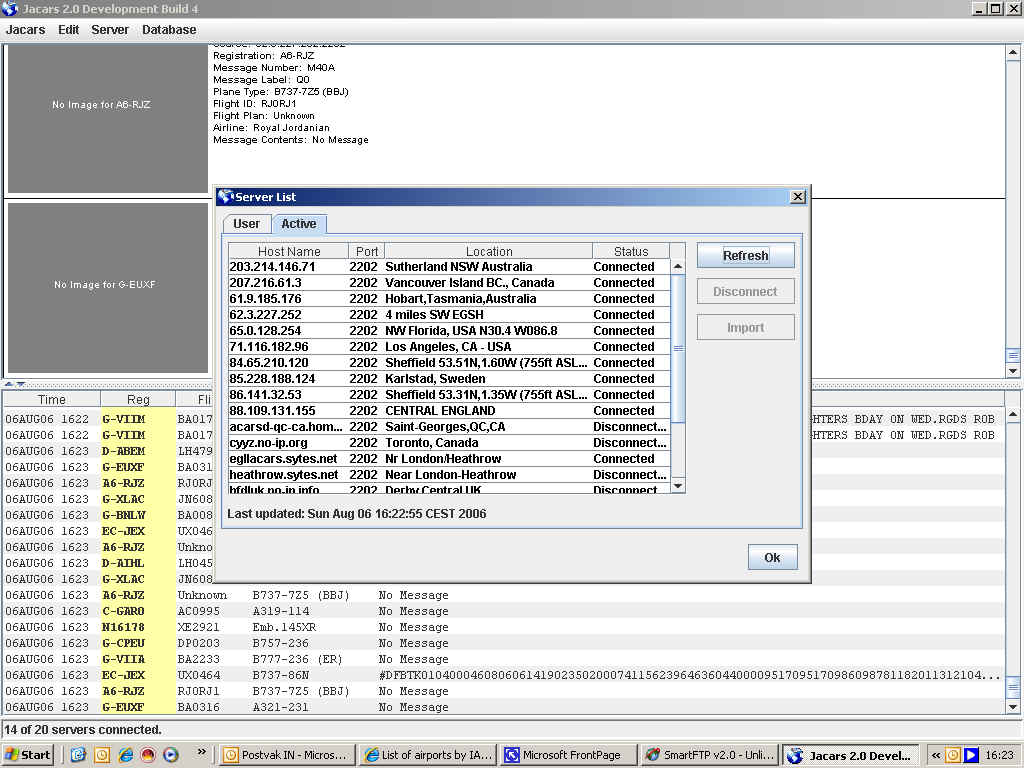Sort servers by Status column header
Image resolution: width=1024 pixels, height=768 pixels.
[x=630, y=251]
